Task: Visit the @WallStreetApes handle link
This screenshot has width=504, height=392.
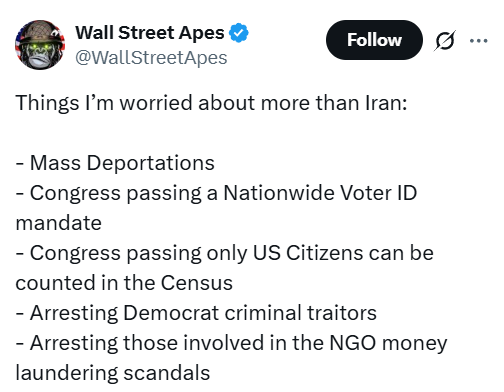Action: pyautogui.click(x=151, y=58)
